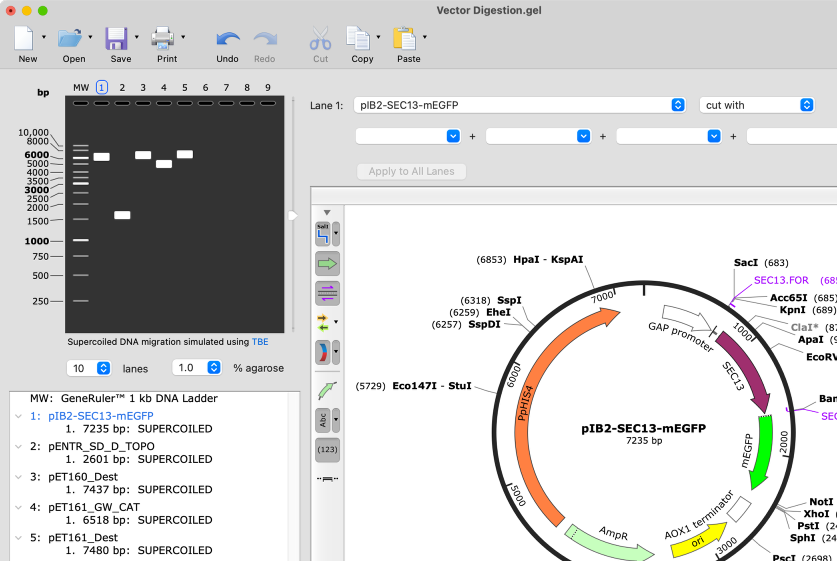Print the gel document
This screenshot has width=837, height=561.
point(162,38)
